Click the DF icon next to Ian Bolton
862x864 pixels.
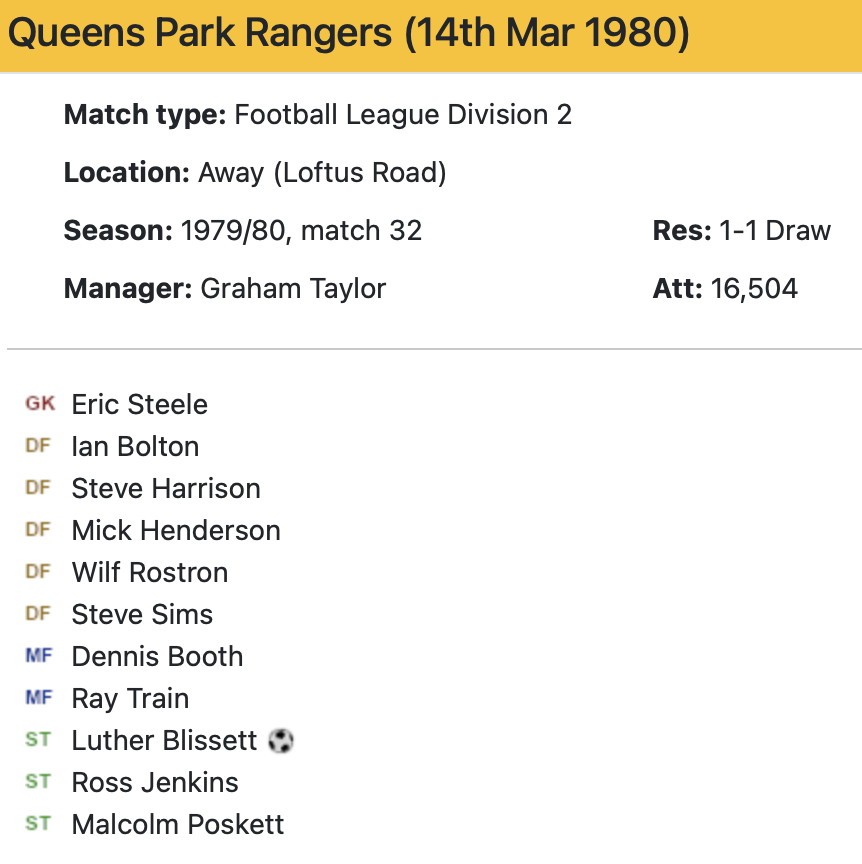click(38, 446)
